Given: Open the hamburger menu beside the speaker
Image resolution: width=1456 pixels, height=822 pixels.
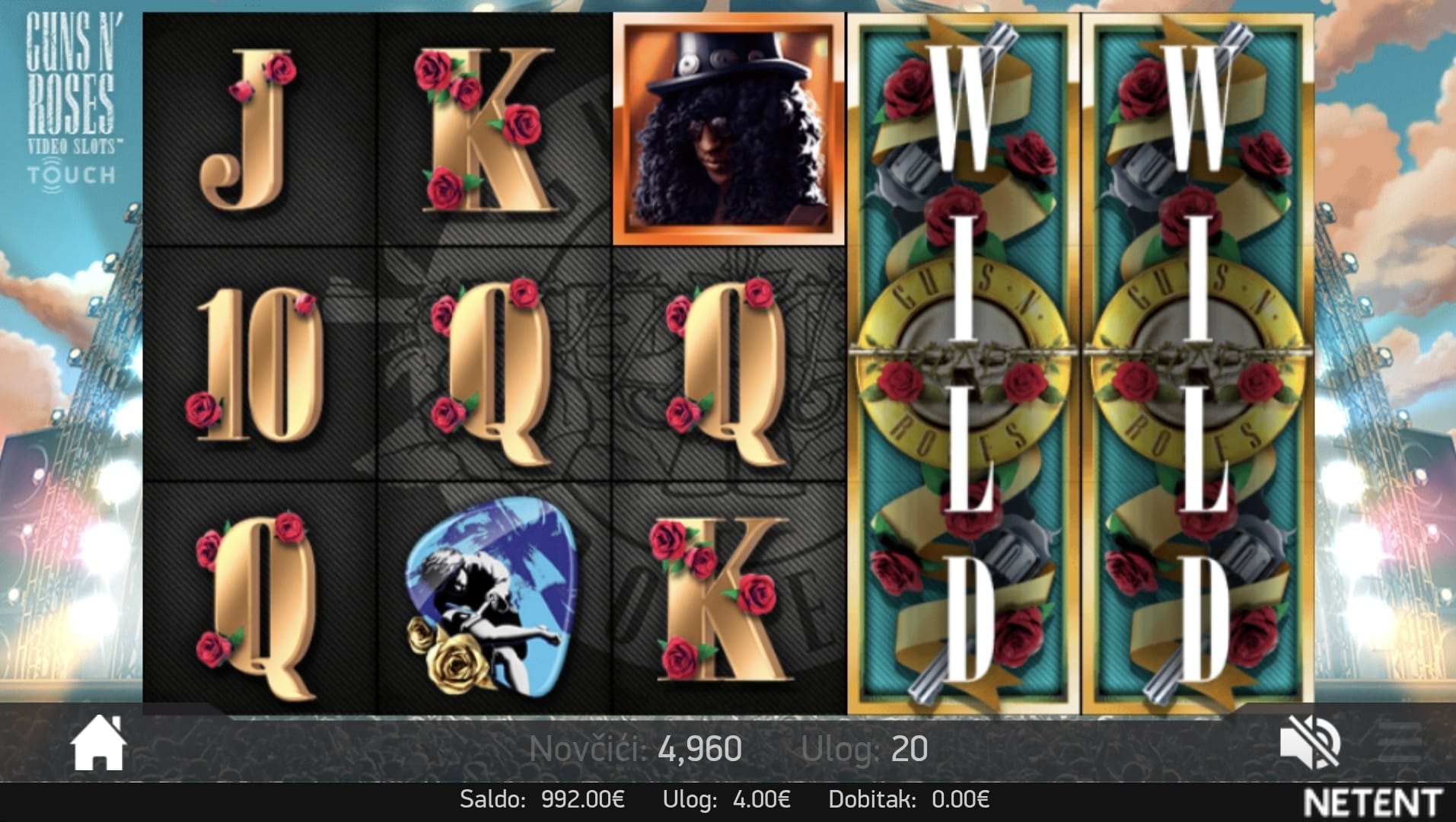Looking at the screenshot, I should pos(1400,742).
